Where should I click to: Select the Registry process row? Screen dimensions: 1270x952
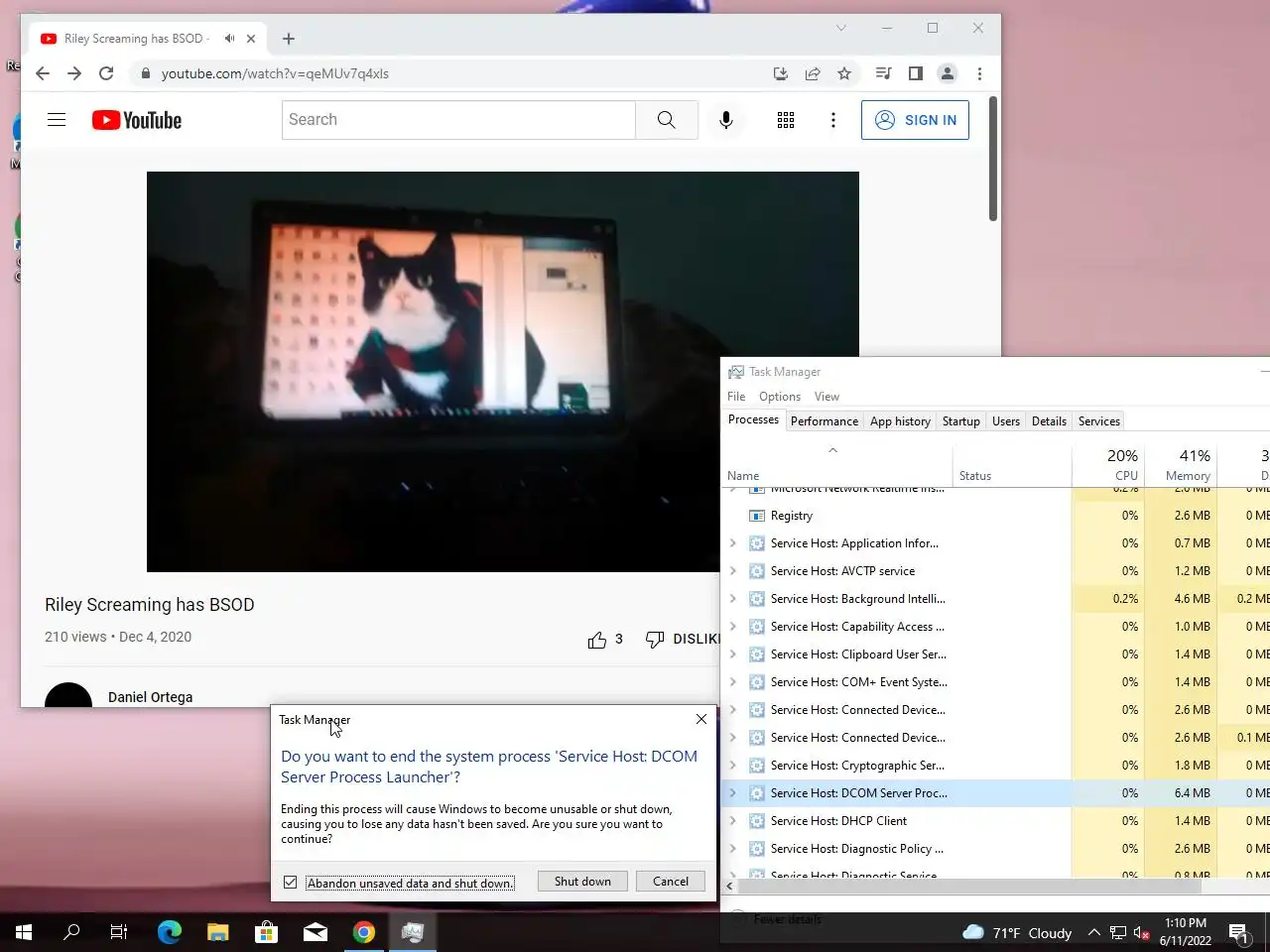tap(995, 516)
